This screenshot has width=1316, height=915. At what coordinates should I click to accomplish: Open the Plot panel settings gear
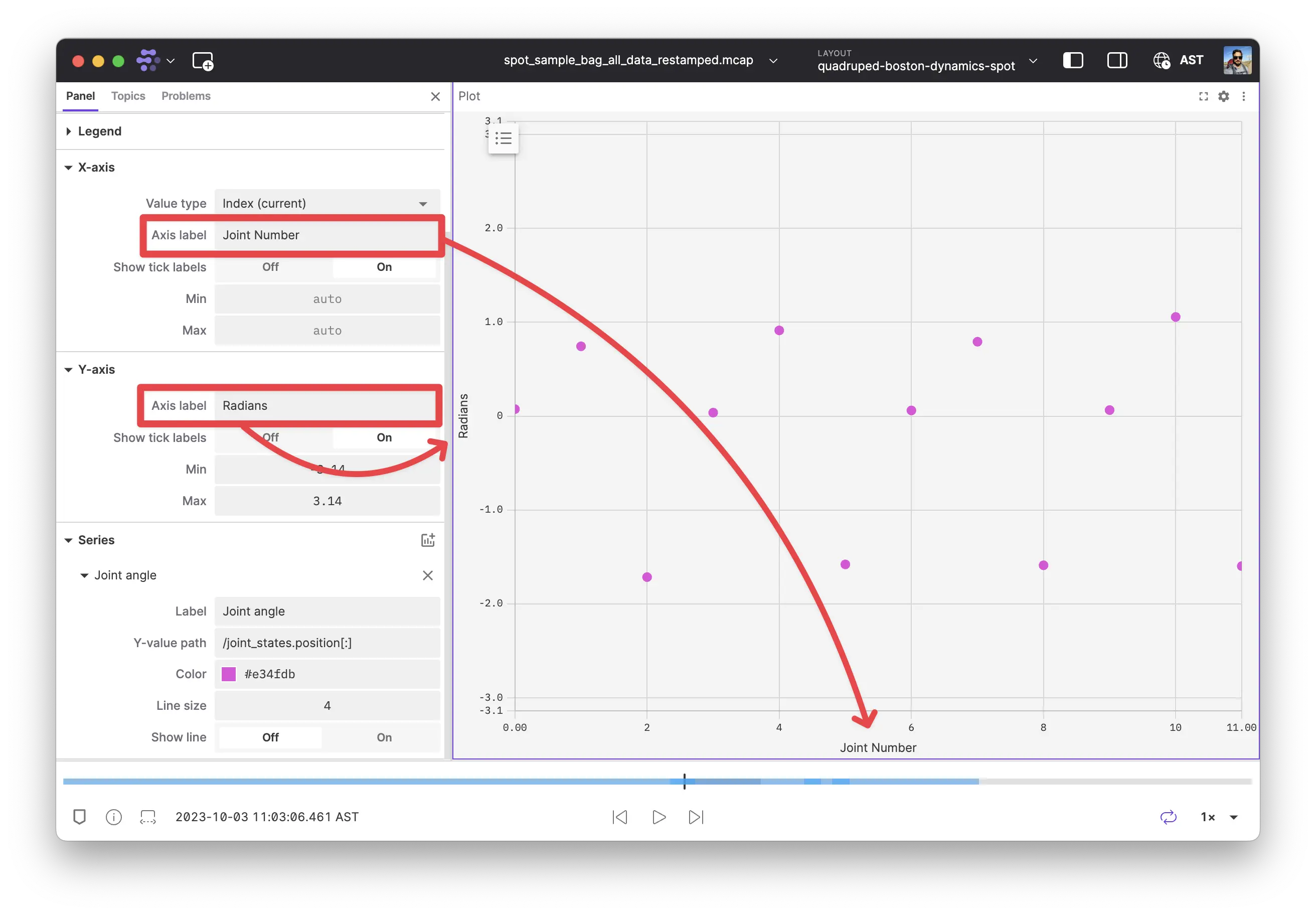point(1224,96)
